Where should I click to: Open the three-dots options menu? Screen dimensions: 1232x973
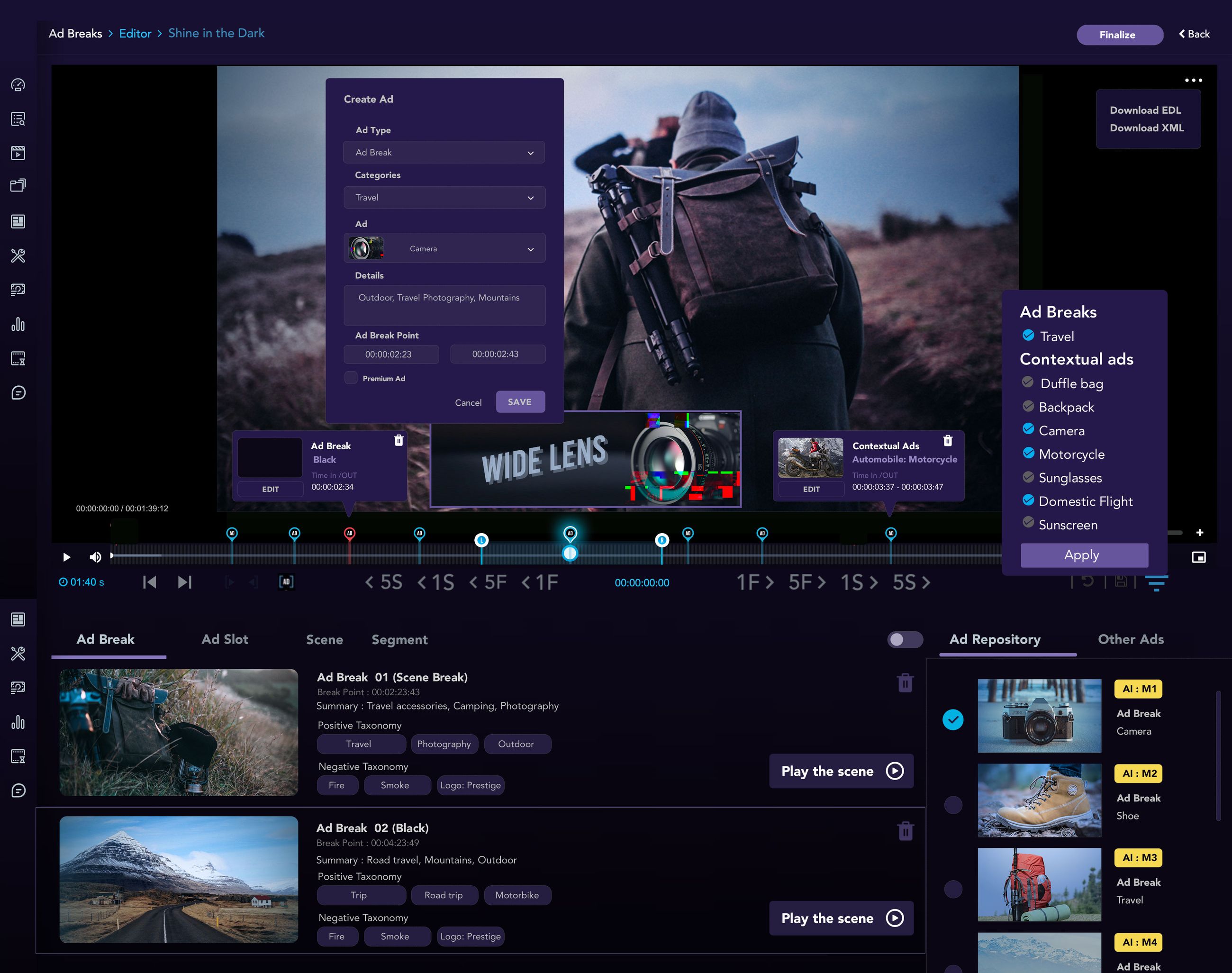point(1193,80)
